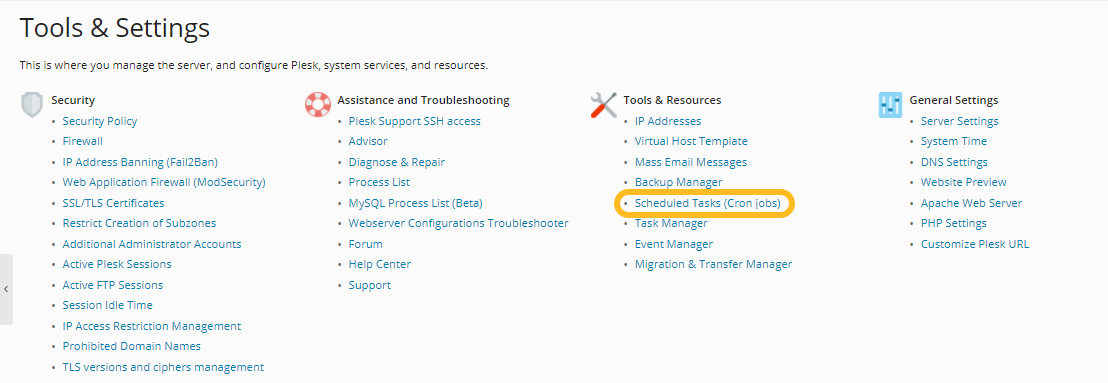
Task: Open the Backup Manager link
Action: [678, 182]
